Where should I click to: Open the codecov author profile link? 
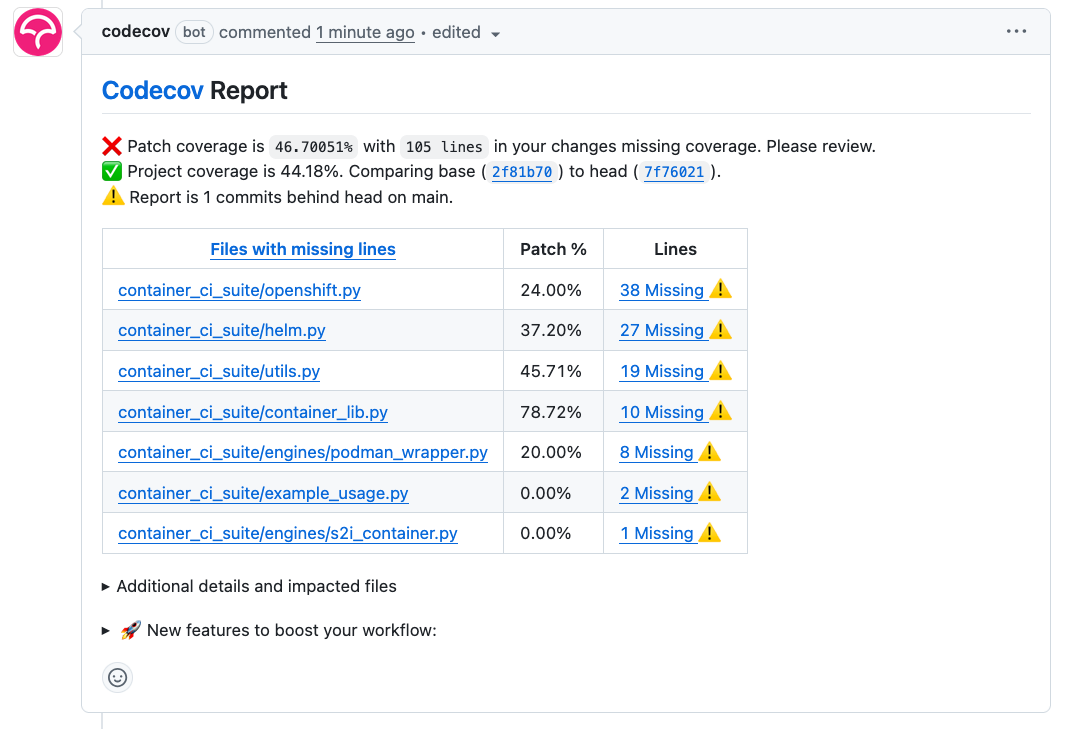click(x=135, y=32)
